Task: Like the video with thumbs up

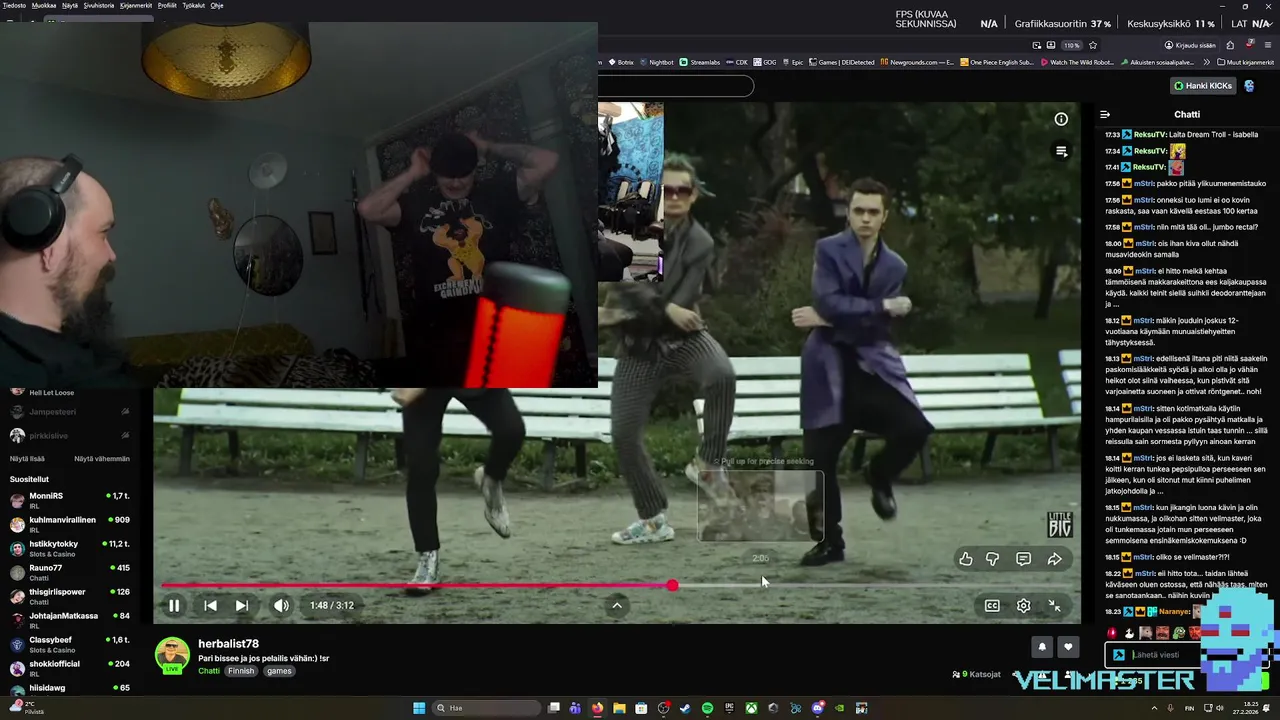Action: (x=965, y=559)
